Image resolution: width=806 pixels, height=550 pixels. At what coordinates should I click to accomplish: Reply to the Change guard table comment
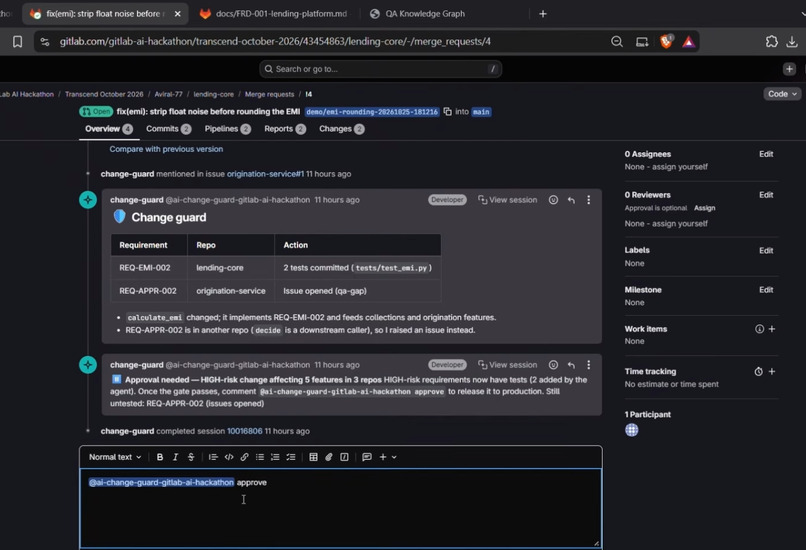(x=571, y=200)
